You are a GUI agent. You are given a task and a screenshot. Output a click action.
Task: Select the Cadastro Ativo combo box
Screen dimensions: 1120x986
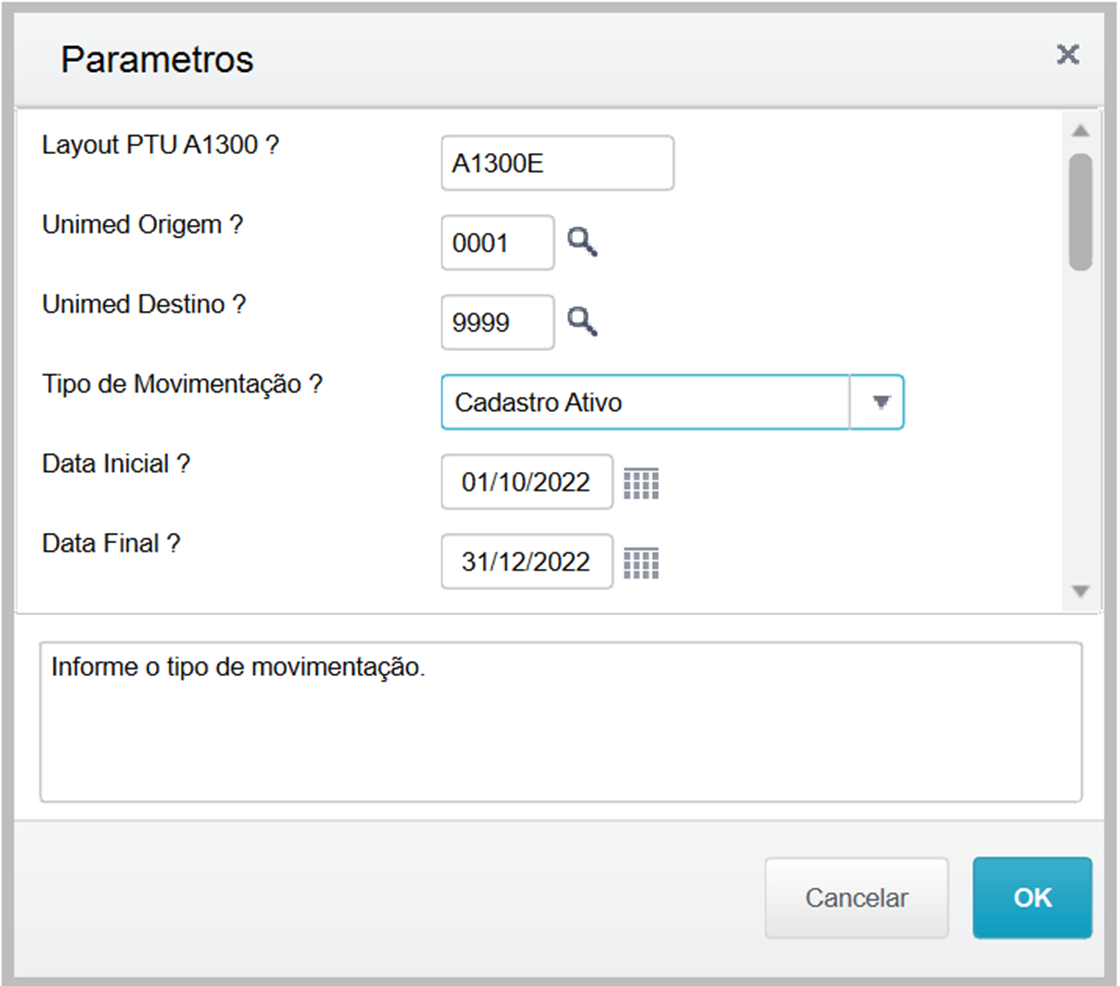(x=645, y=402)
